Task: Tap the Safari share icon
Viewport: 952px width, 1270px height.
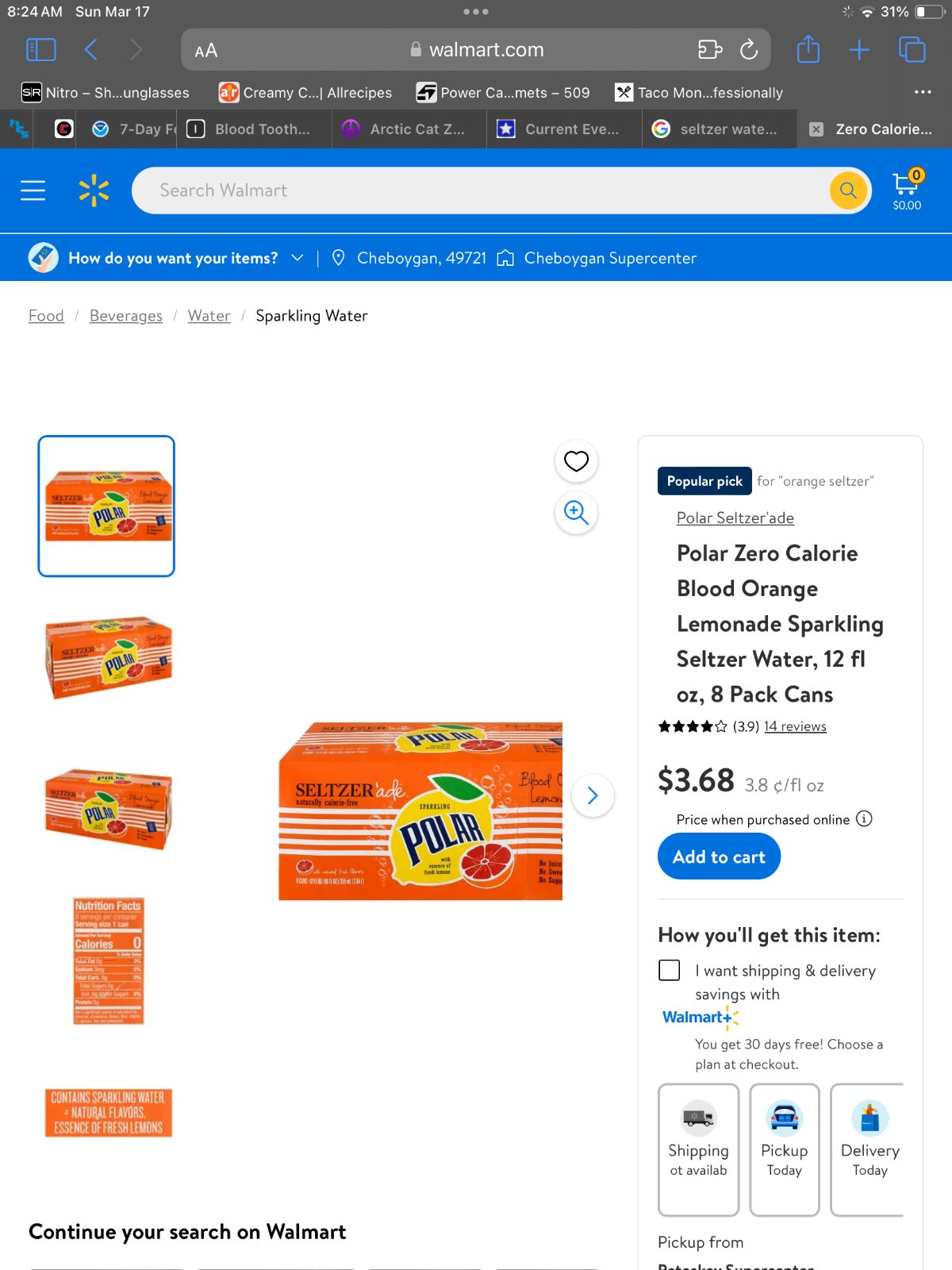Action: click(x=808, y=49)
